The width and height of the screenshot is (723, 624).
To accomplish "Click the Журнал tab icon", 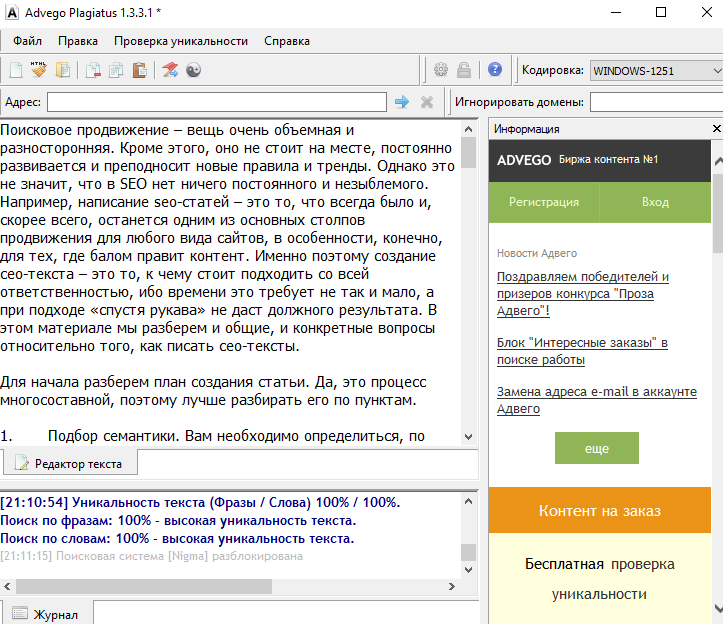I will tap(19, 613).
